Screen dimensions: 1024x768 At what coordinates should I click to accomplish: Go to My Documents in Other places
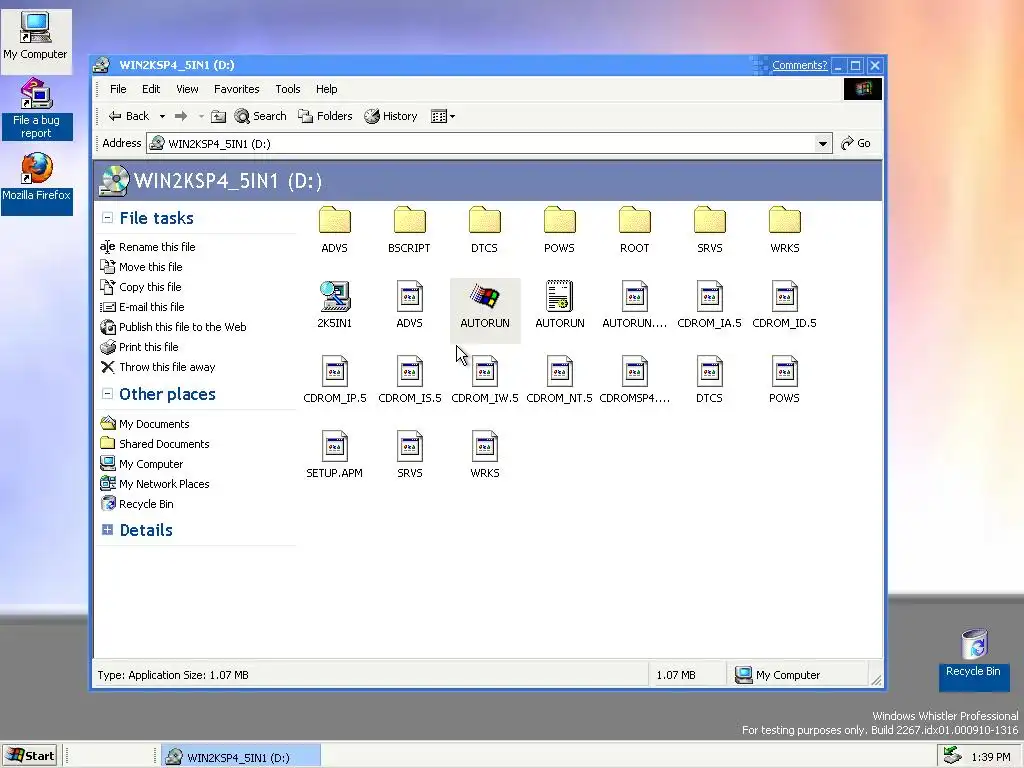144,424
